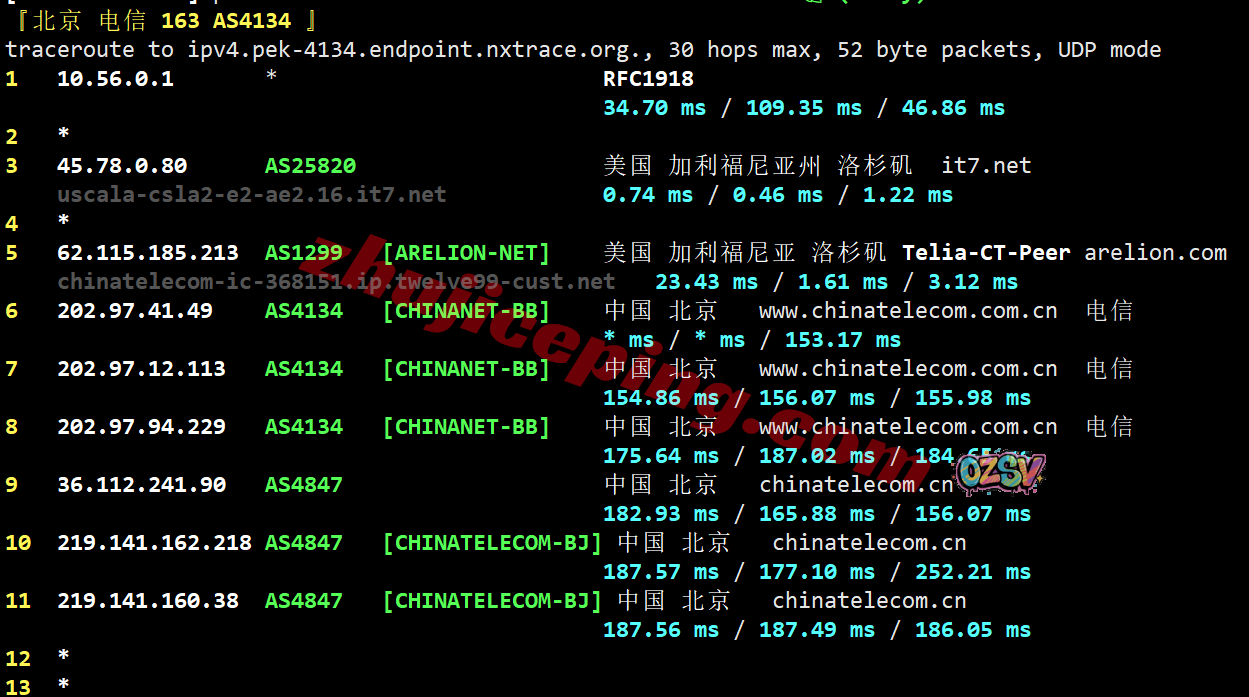Click the 北京 电信 163 AS4134 header

[162, 20]
